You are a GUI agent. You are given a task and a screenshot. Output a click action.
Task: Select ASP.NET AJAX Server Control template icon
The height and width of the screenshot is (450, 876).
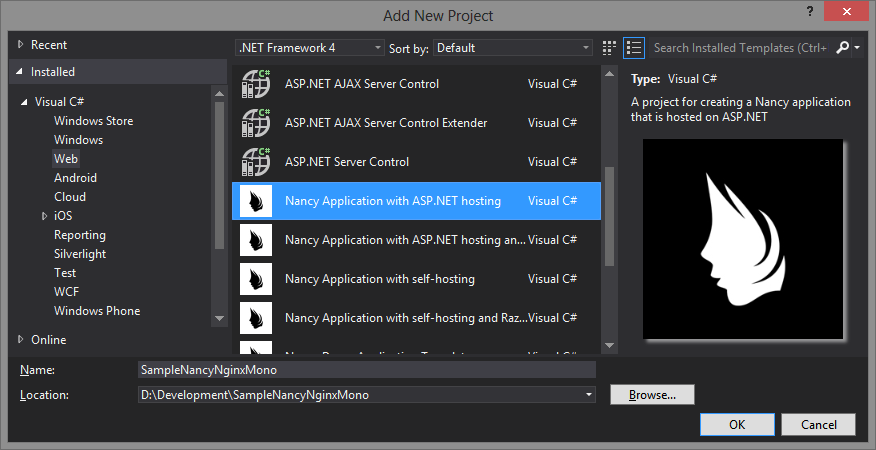(x=256, y=84)
